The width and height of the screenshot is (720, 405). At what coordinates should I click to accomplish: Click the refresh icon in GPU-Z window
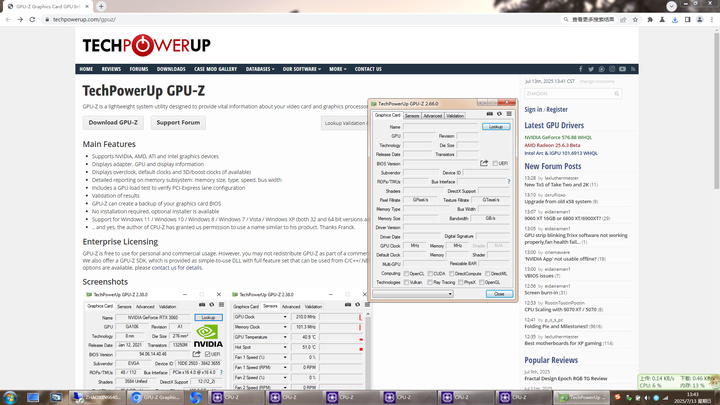[x=499, y=113]
